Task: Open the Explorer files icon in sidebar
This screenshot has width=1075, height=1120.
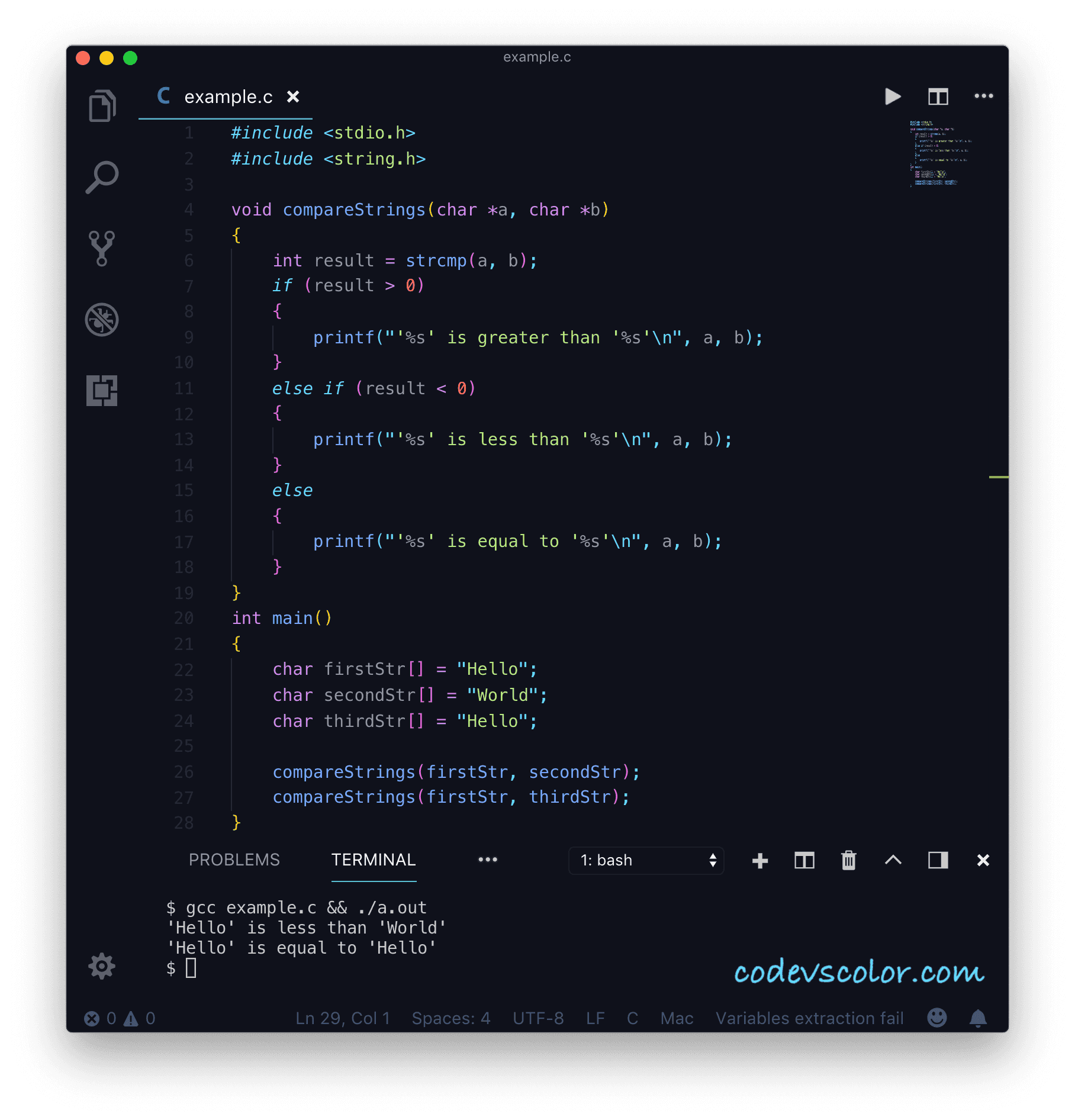Action: pos(102,107)
